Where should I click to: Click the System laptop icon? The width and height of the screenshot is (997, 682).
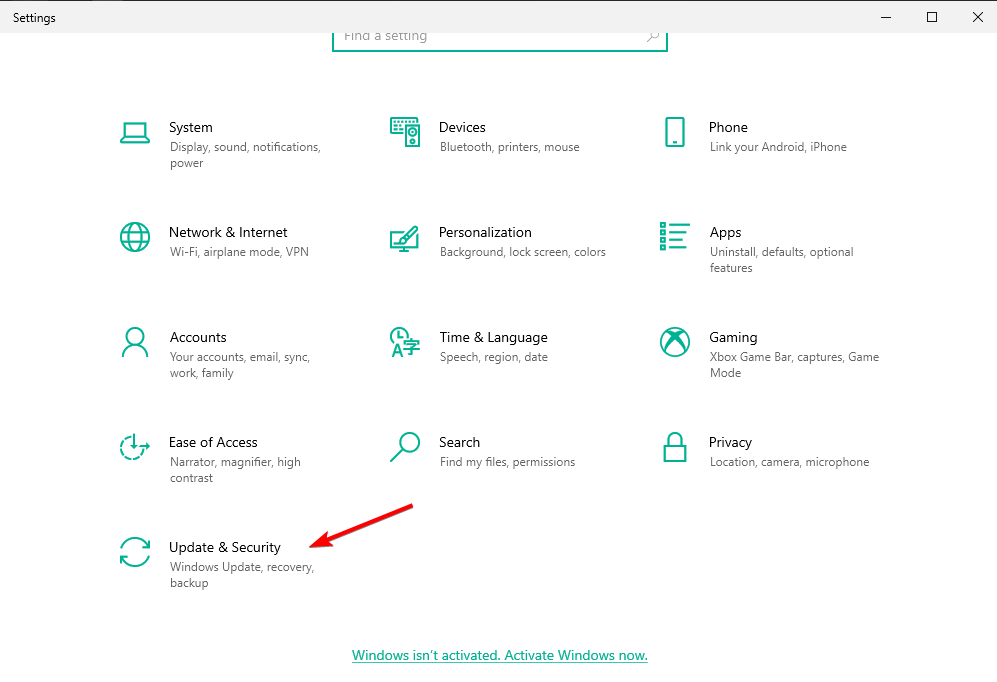(x=134, y=132)
